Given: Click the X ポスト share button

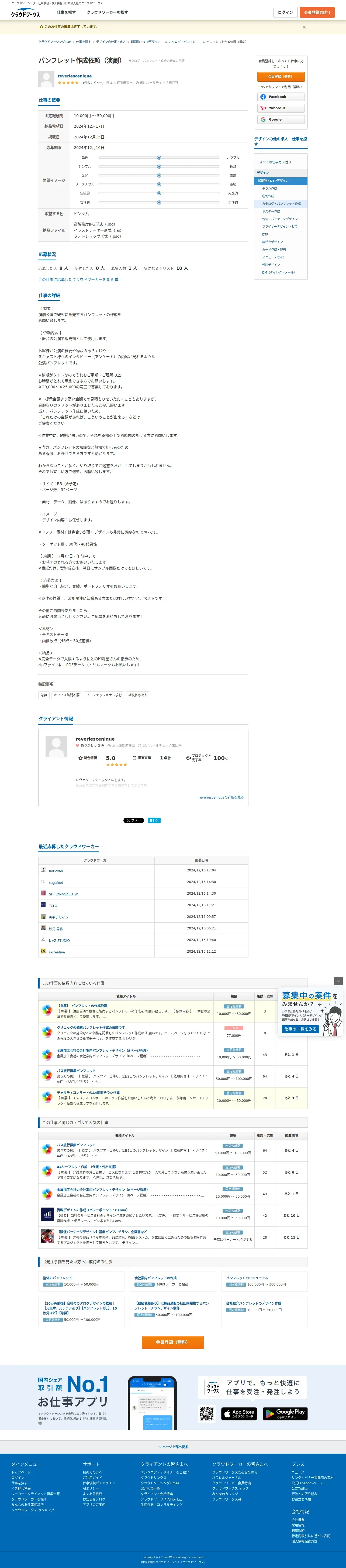Looking at the screenshot, I should (x=134, y=820).
